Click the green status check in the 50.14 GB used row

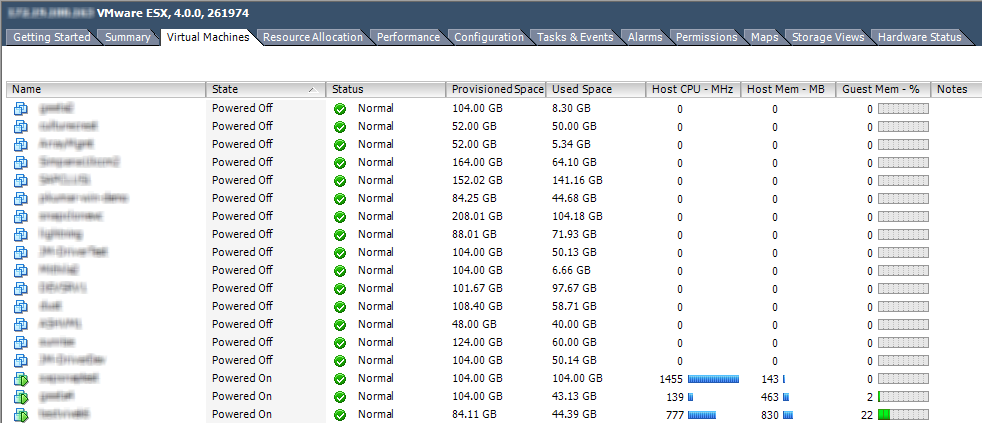(x=340, y=361)
